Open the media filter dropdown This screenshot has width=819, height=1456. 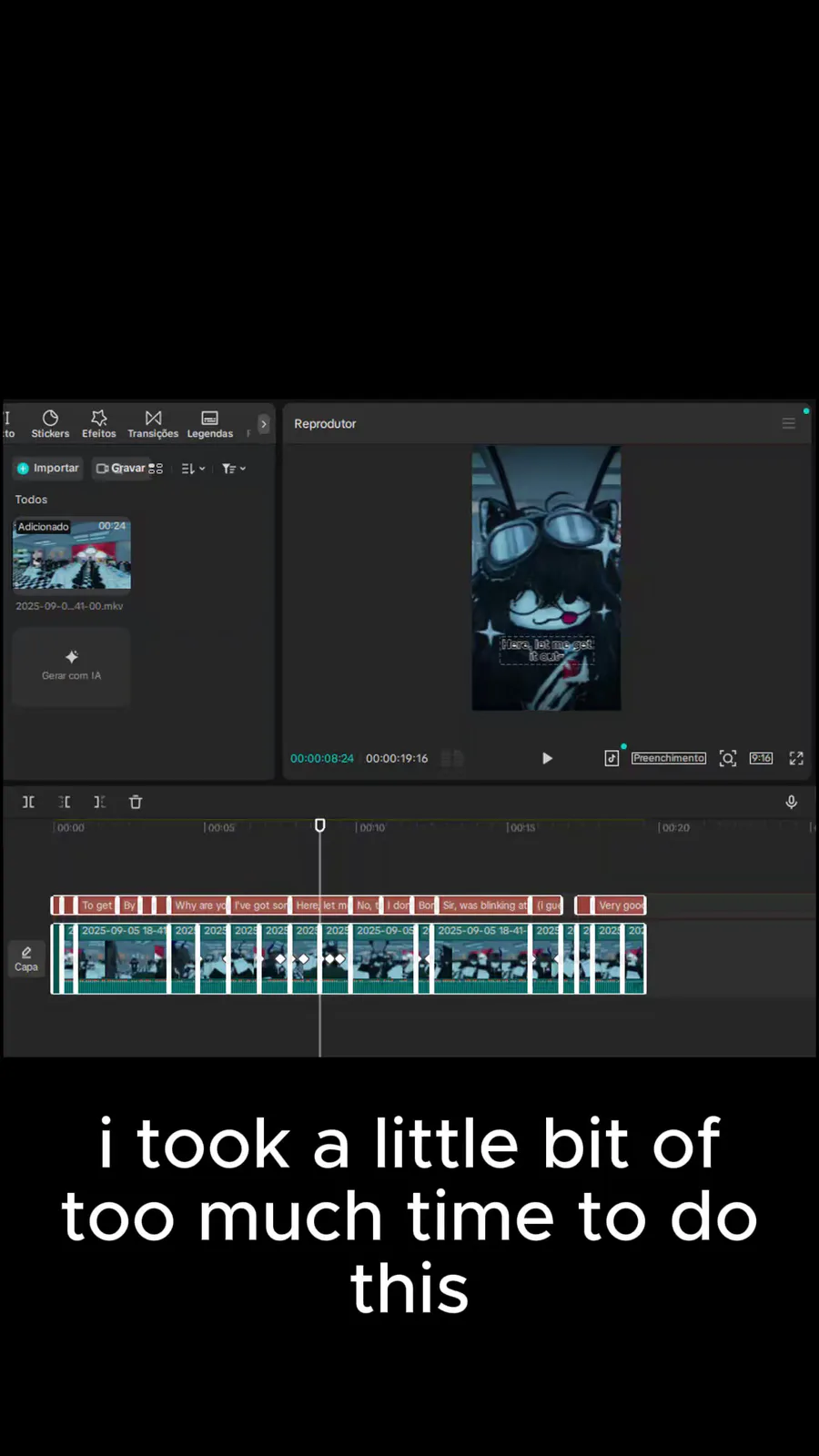[x=234, y=469]
